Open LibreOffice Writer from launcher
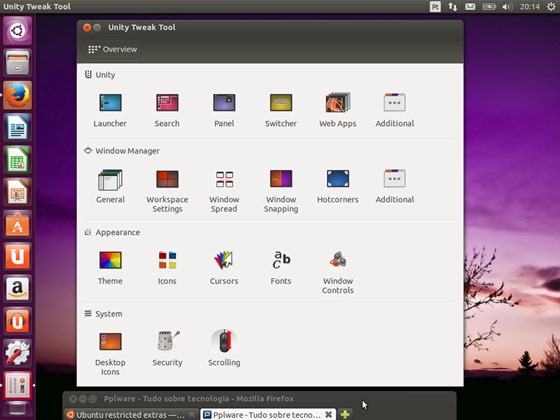 [x=17, y=128]
